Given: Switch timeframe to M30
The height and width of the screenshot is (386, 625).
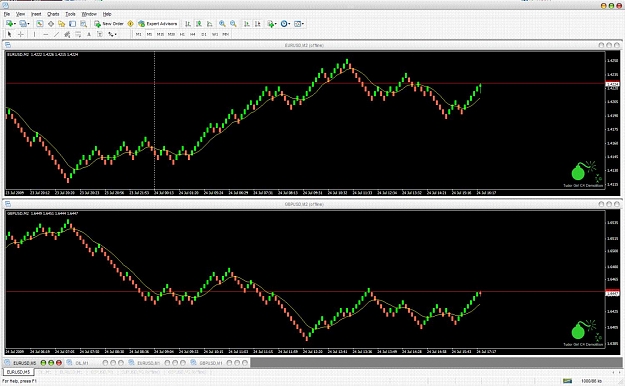Looking at the screenshot, I should (x=171, y=34).
